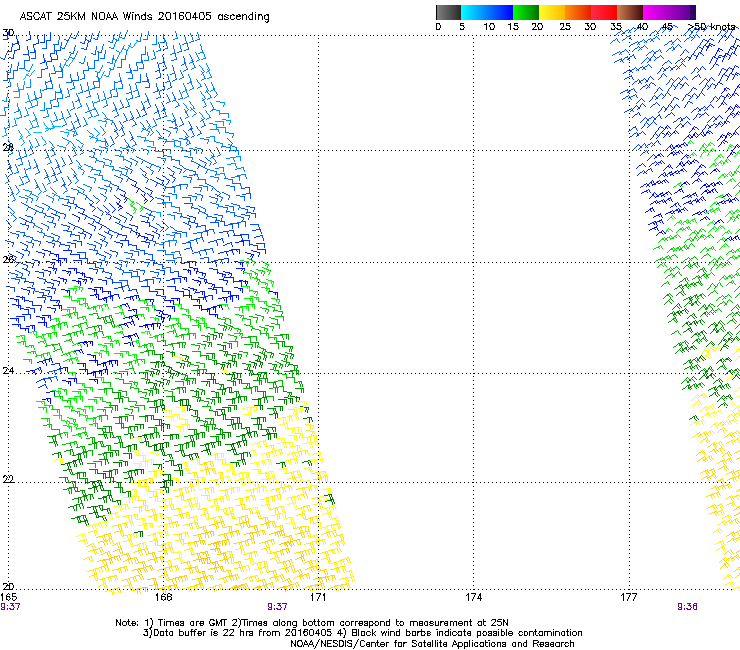This screenshot has width=740, height=650.
Task: Click the gray 0-5 knots legend segment
Action: coord(448,12)
